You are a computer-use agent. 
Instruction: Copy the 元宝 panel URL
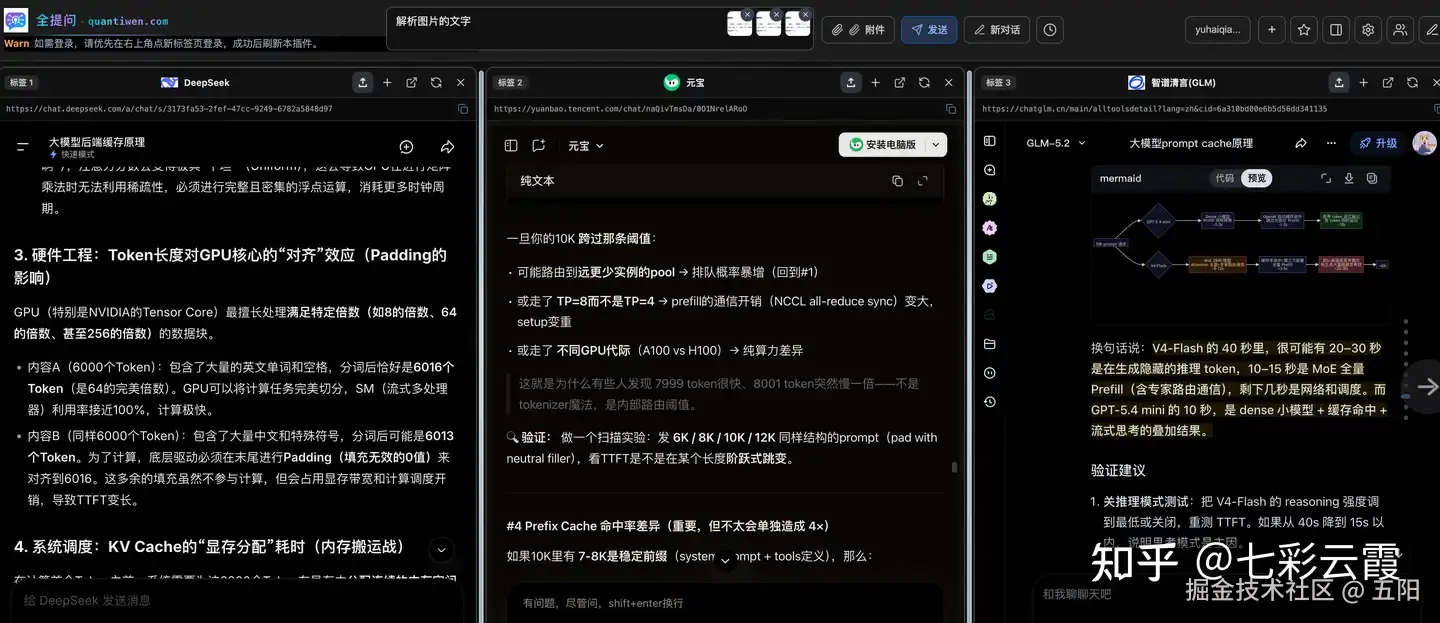[951, 109]
